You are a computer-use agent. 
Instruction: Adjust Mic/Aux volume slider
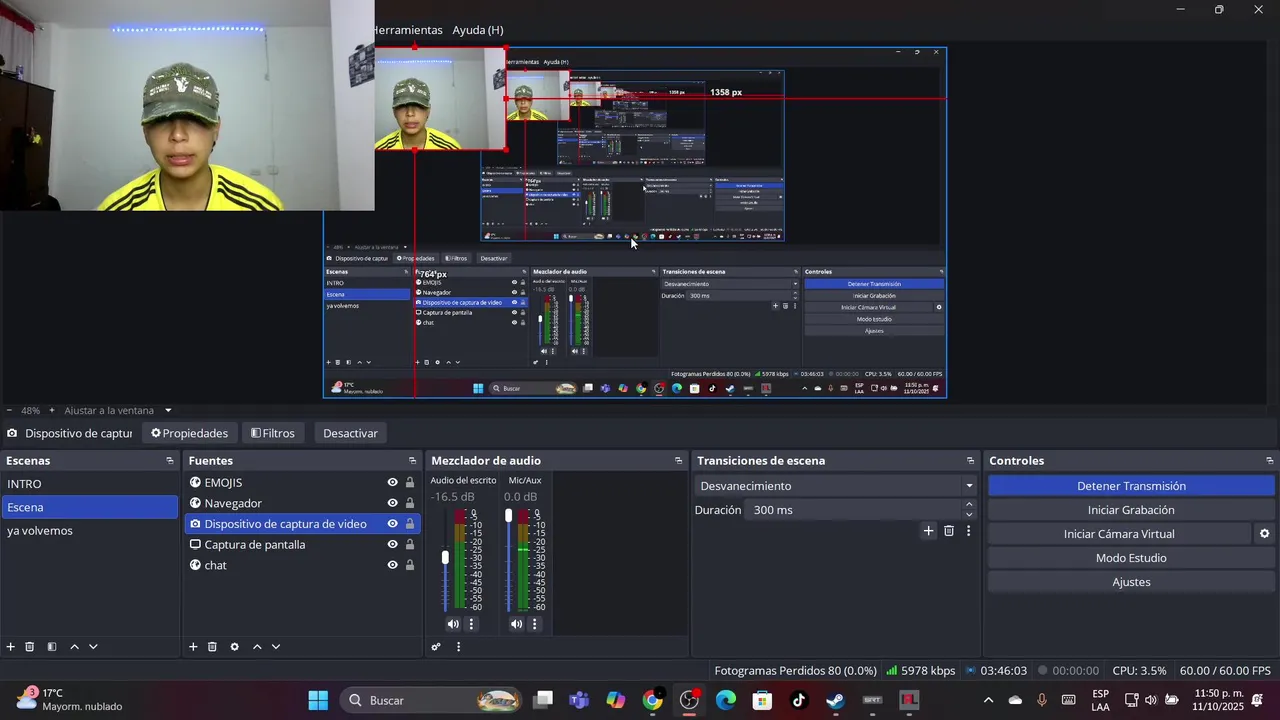pos(508,516)
